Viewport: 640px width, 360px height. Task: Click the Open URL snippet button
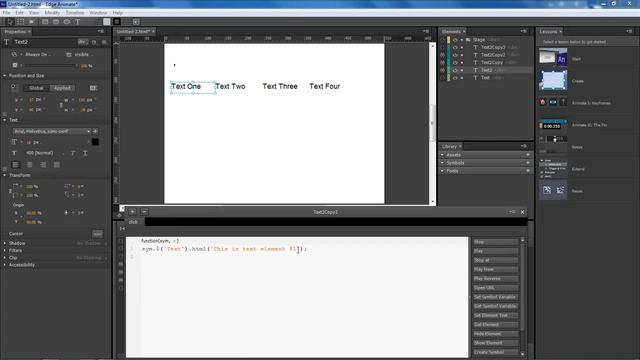tap(496, 288)
